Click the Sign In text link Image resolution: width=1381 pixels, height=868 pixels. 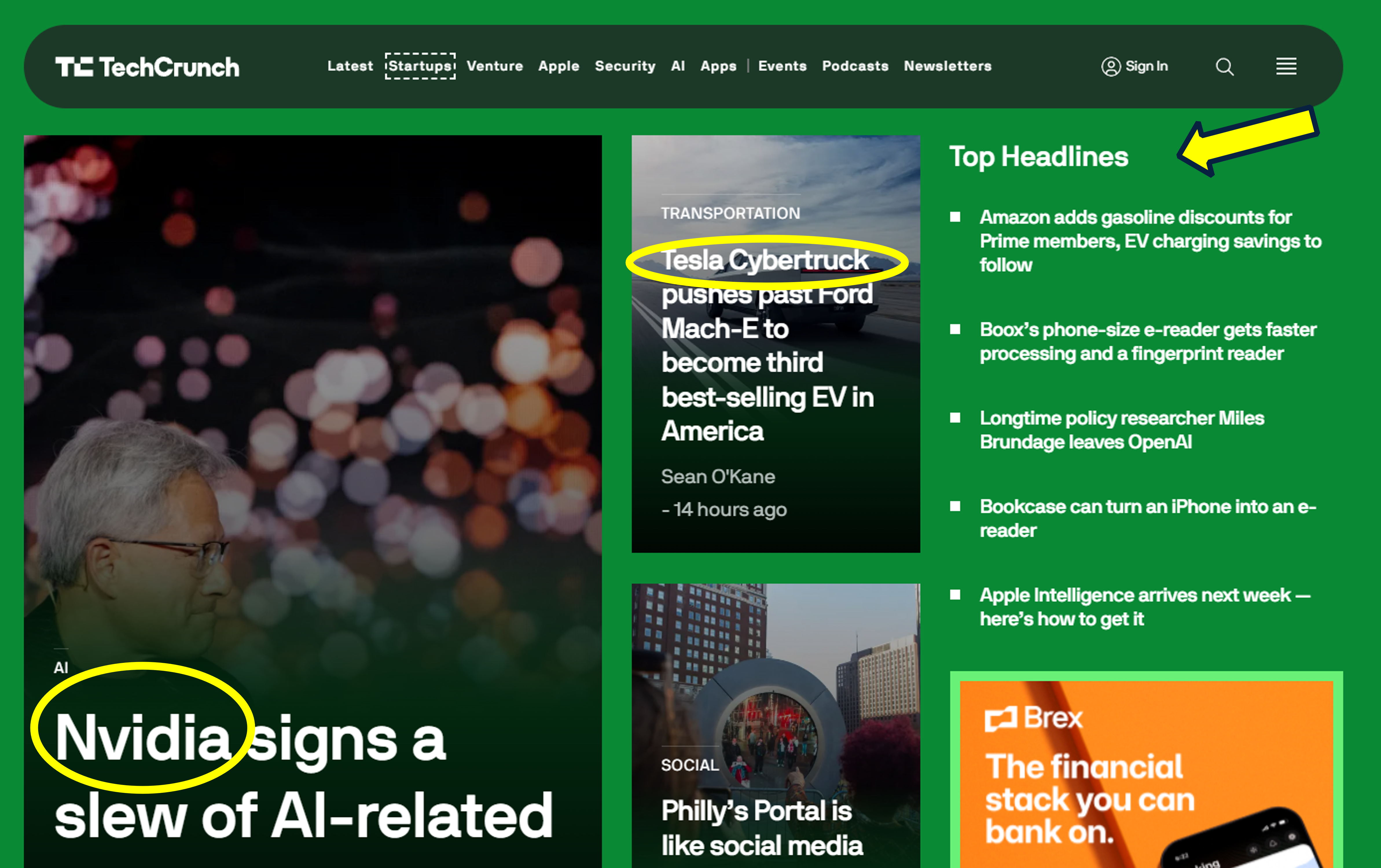pos(1146,67)
